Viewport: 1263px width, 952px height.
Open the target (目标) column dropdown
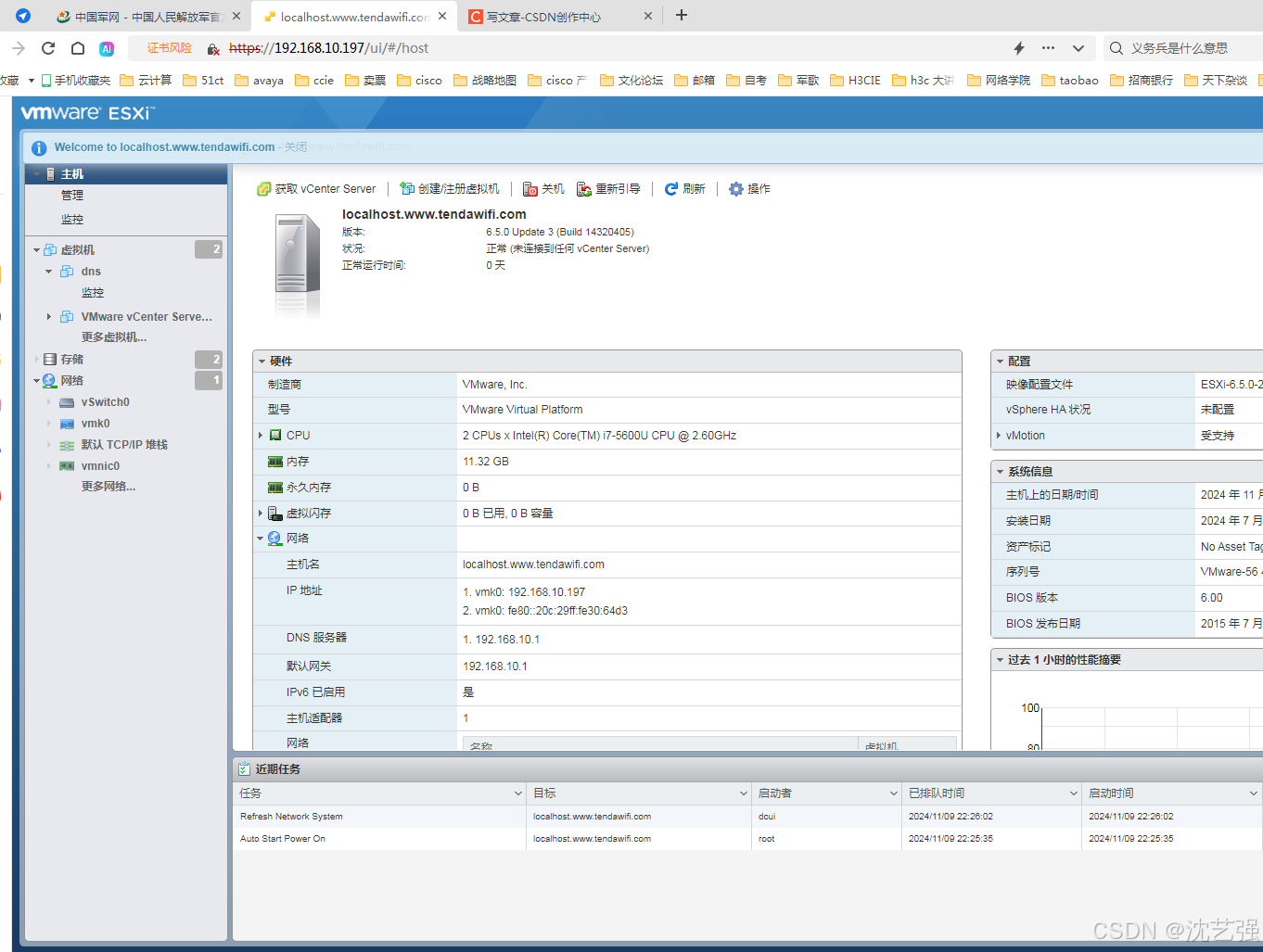(x=744, y=793)
